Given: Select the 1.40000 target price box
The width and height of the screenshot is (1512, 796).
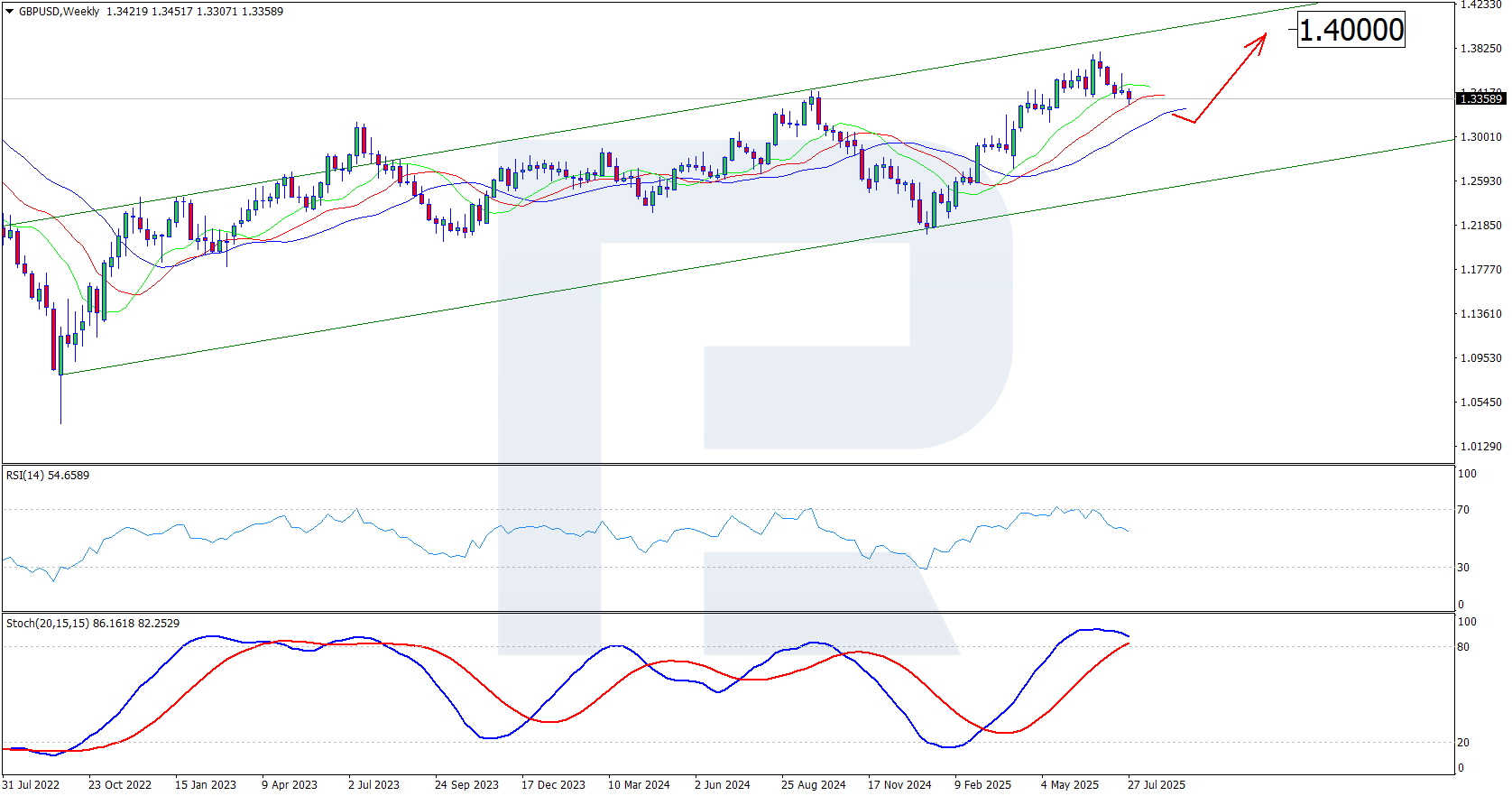Looking at the screenshot, I should pyautogui.click(x=1351, y=31).
